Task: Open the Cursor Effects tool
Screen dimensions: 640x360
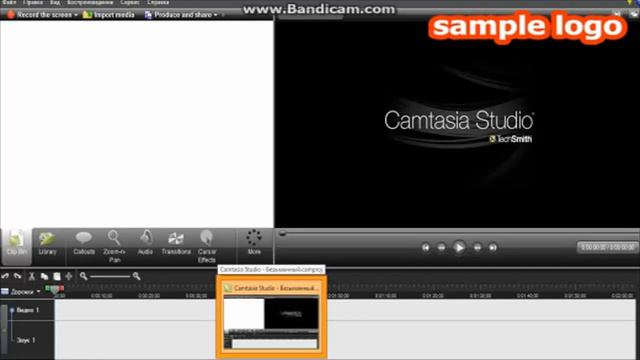Action: pos(207,247)
